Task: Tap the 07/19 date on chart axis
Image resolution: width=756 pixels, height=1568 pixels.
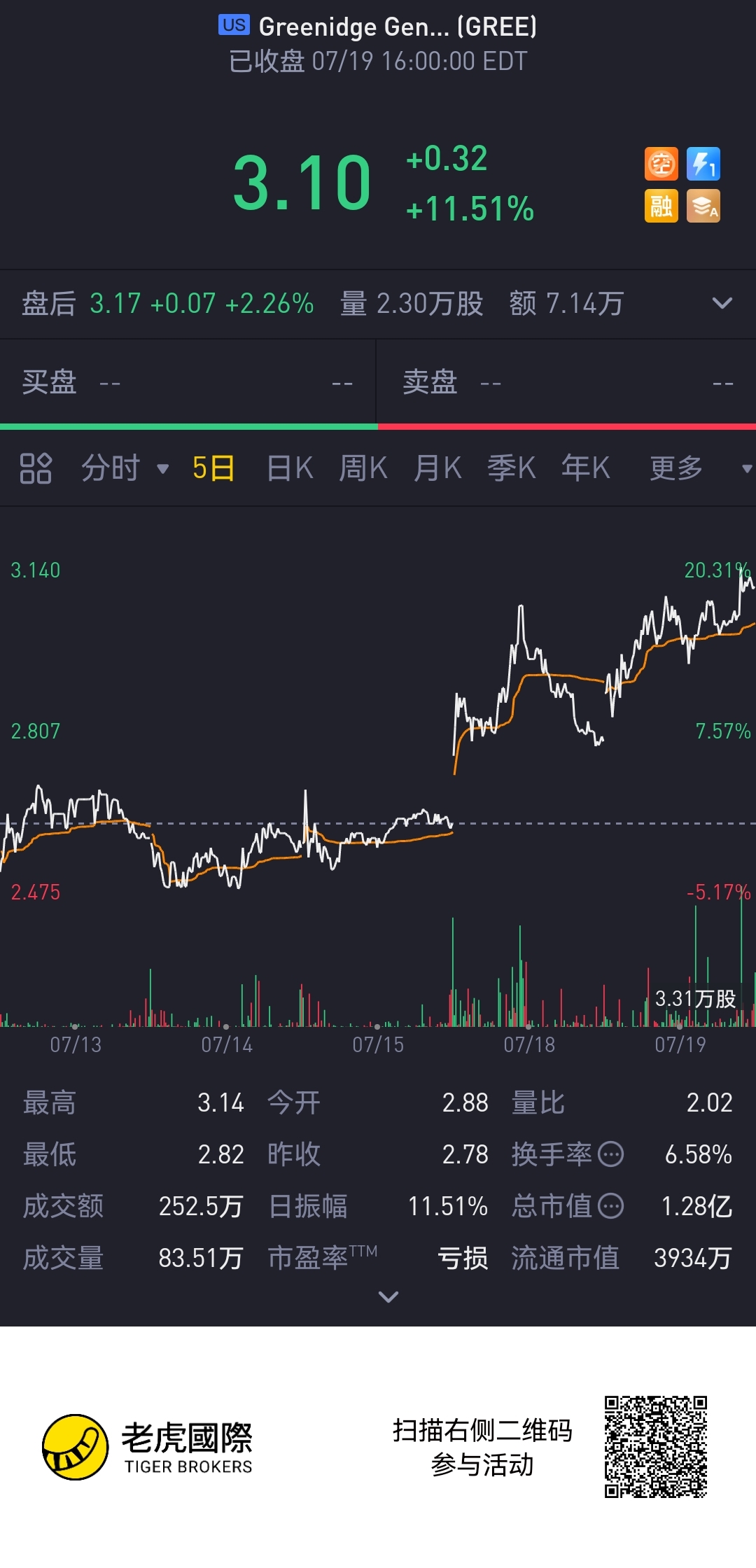Action: [x=680, y=1044]
